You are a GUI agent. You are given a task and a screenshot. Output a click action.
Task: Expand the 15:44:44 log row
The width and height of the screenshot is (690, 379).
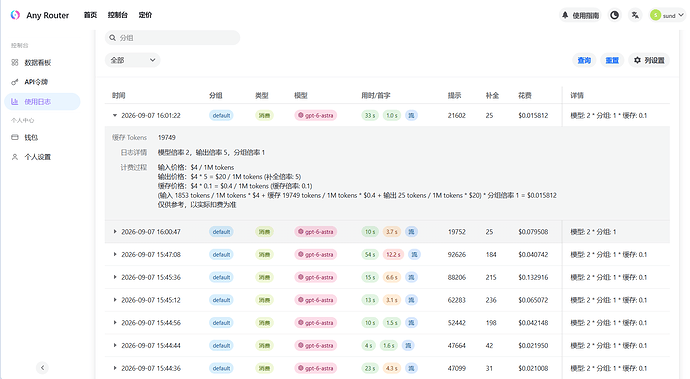pos(115,346)
